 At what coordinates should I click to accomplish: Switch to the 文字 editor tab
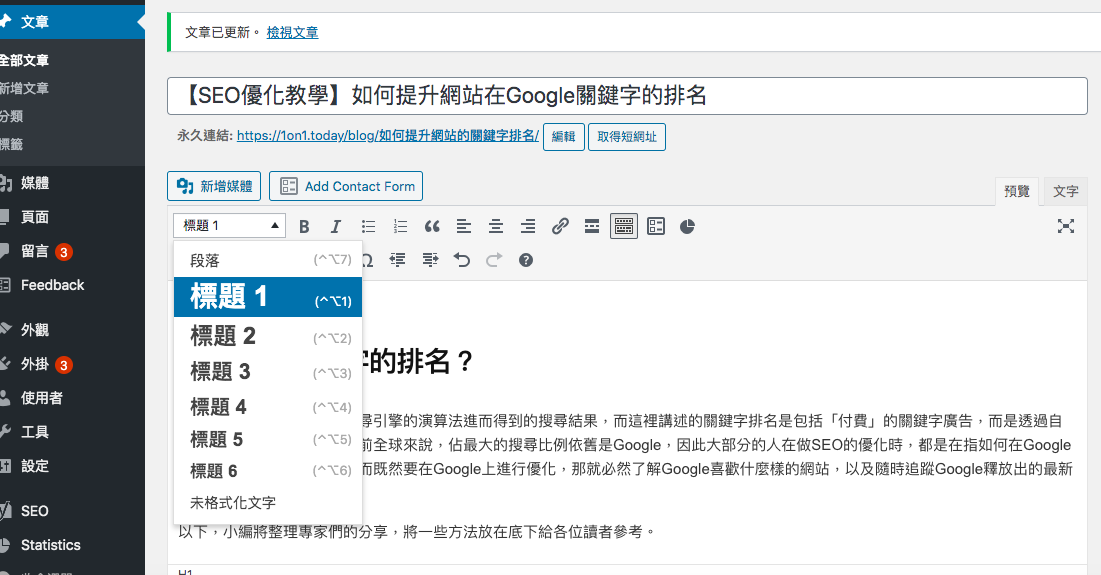click(1066, 191)
